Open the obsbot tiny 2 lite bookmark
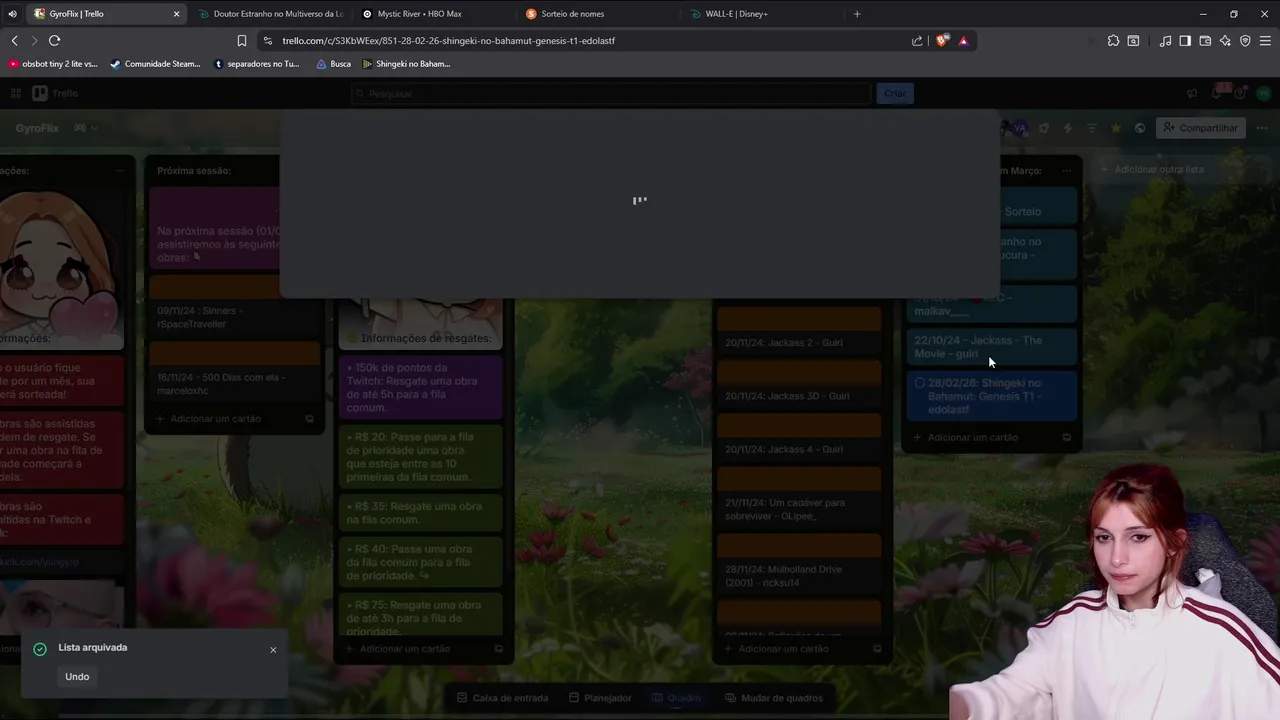The width and height of the screenshot is (1280, 720). pos(53,64)
